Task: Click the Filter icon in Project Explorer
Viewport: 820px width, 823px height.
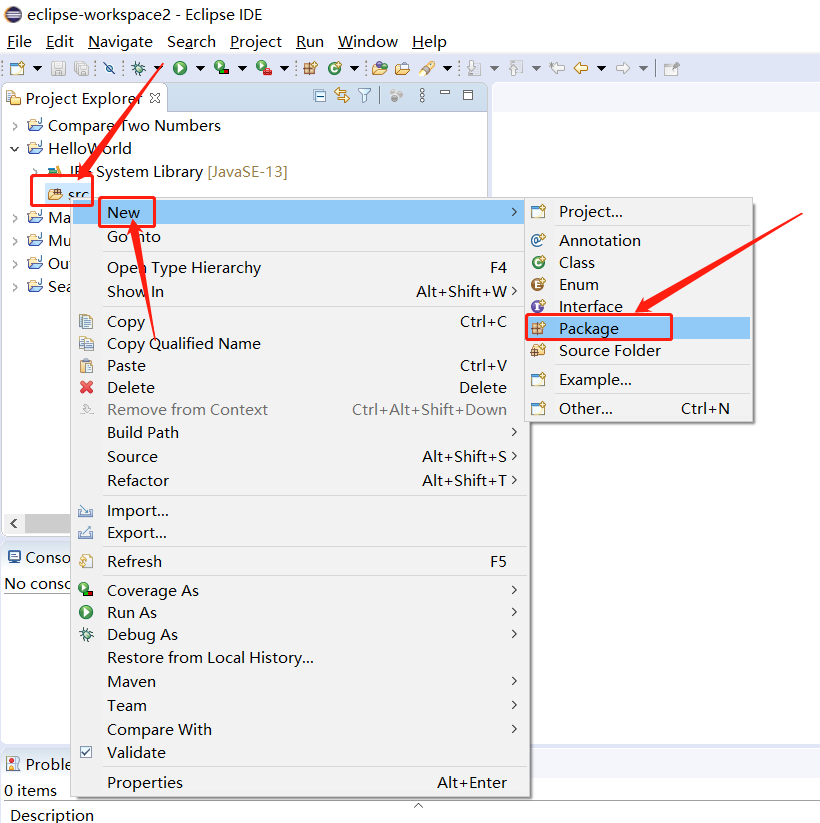Action: (x=364, y=96)
